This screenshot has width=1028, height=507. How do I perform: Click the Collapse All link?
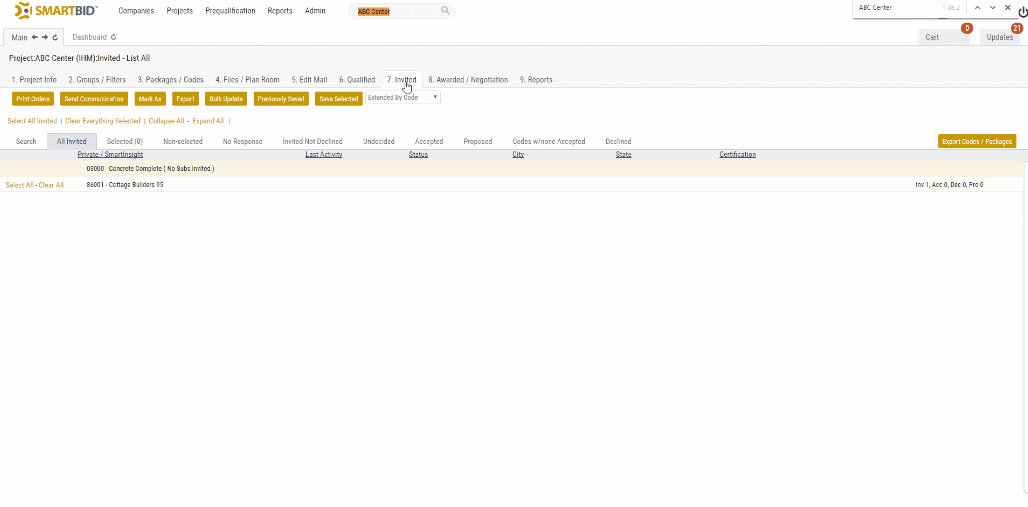167,121
